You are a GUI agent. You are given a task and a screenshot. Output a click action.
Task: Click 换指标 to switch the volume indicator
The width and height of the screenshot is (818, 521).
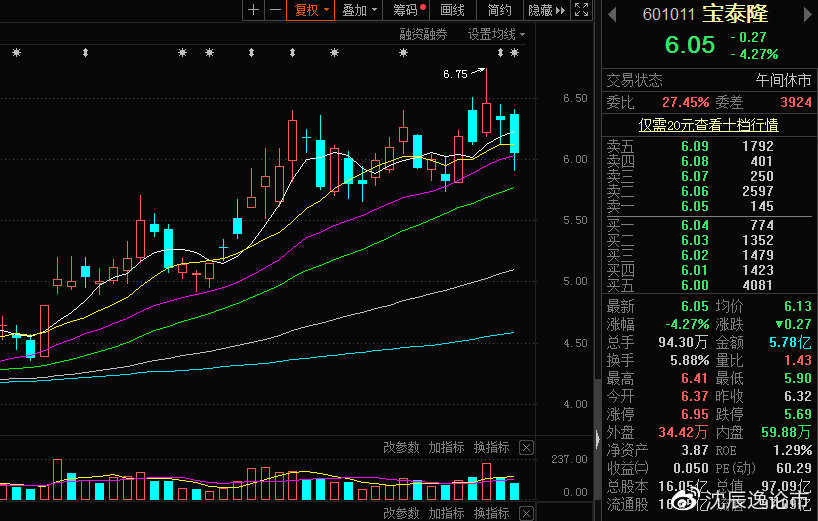(x=492, y=447)
